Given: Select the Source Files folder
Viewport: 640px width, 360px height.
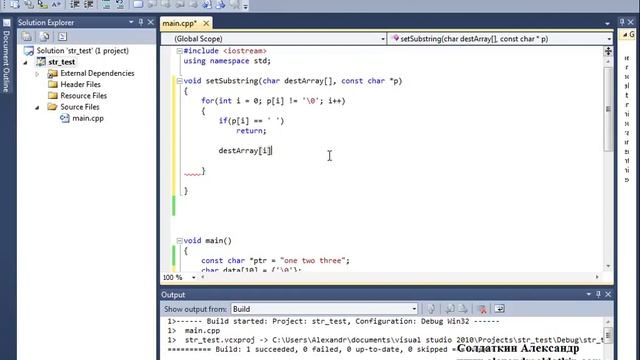Looking at the screenshot, I should (80, 107).
